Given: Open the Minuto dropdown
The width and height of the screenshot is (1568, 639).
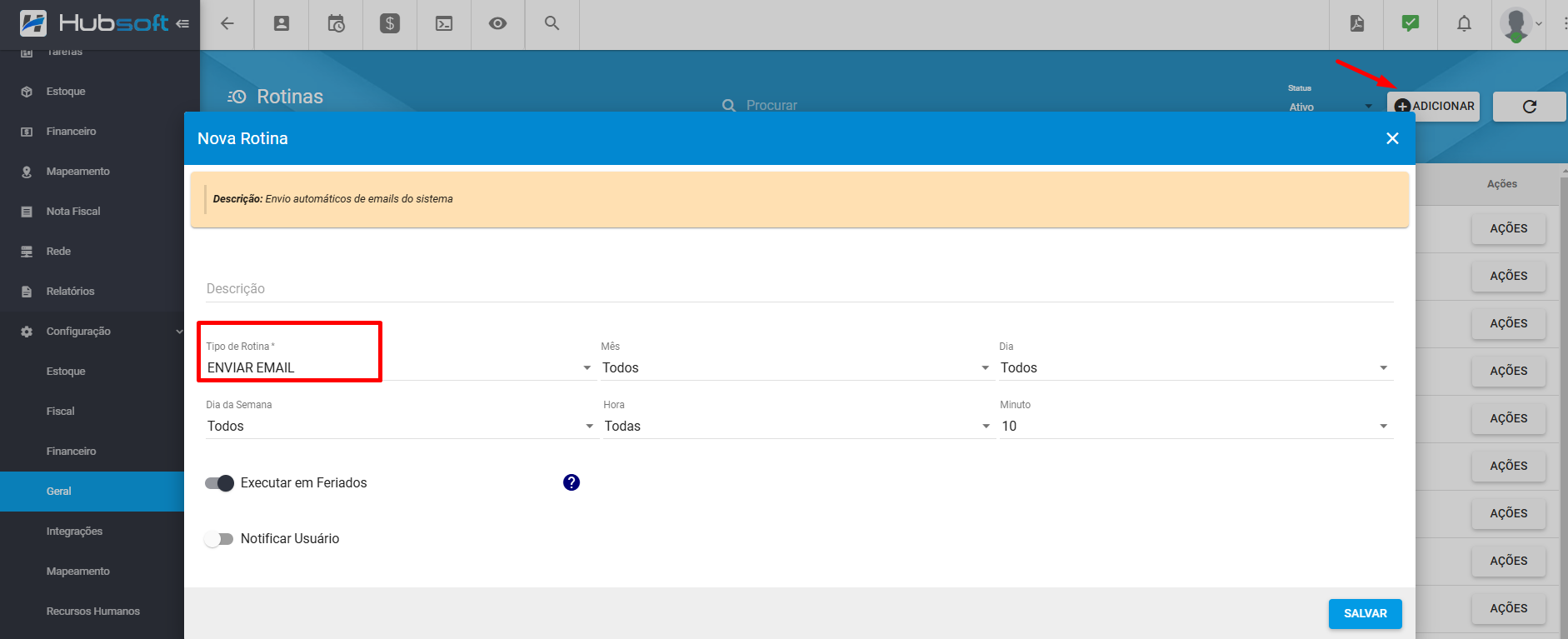Looking at the screenshot, I should click(1195, 426).
